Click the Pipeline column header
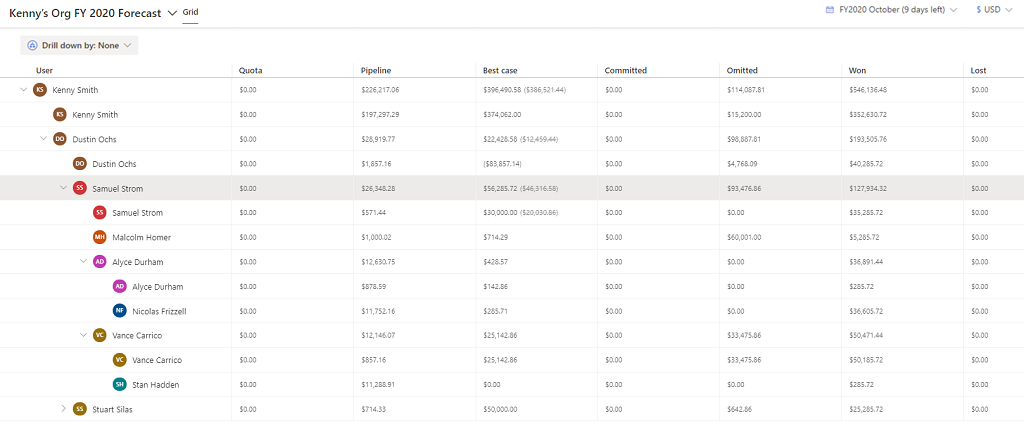 (x=376, y=70)
